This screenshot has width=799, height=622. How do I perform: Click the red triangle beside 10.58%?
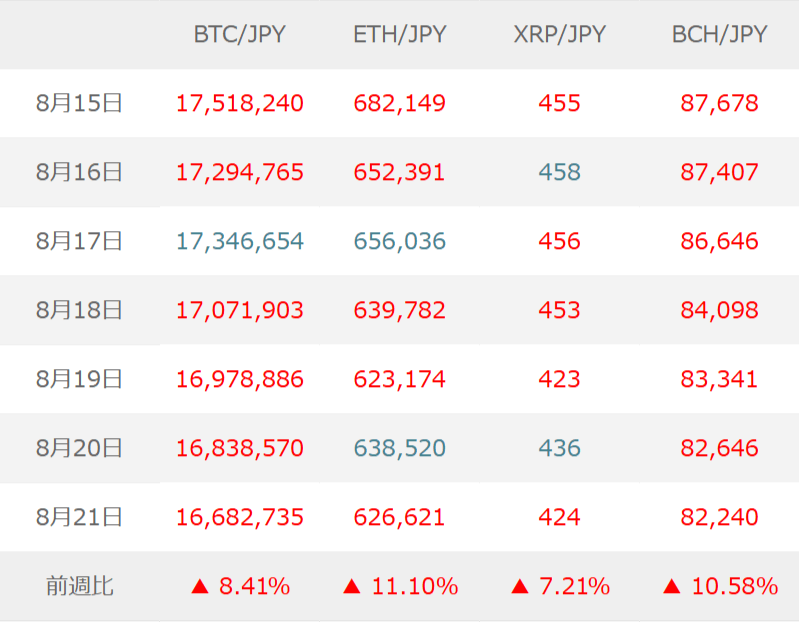tap(671, 587)
